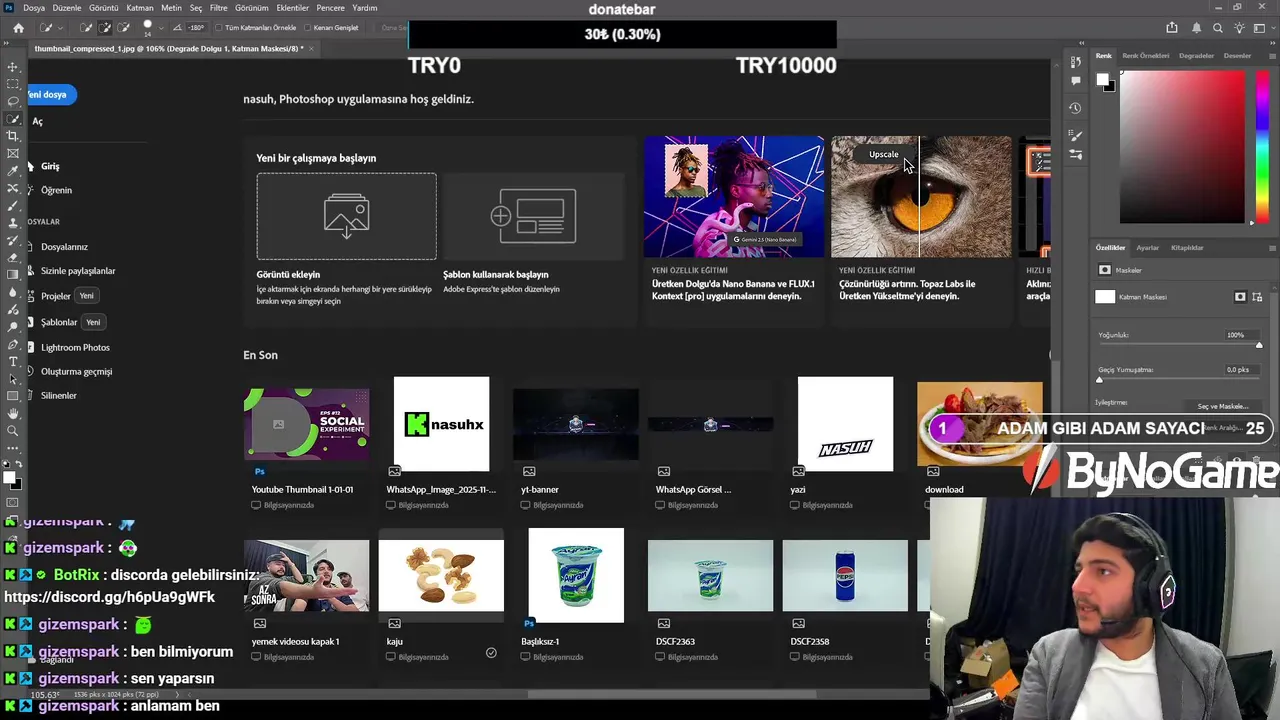Select the Pen tool

(13, 344)
